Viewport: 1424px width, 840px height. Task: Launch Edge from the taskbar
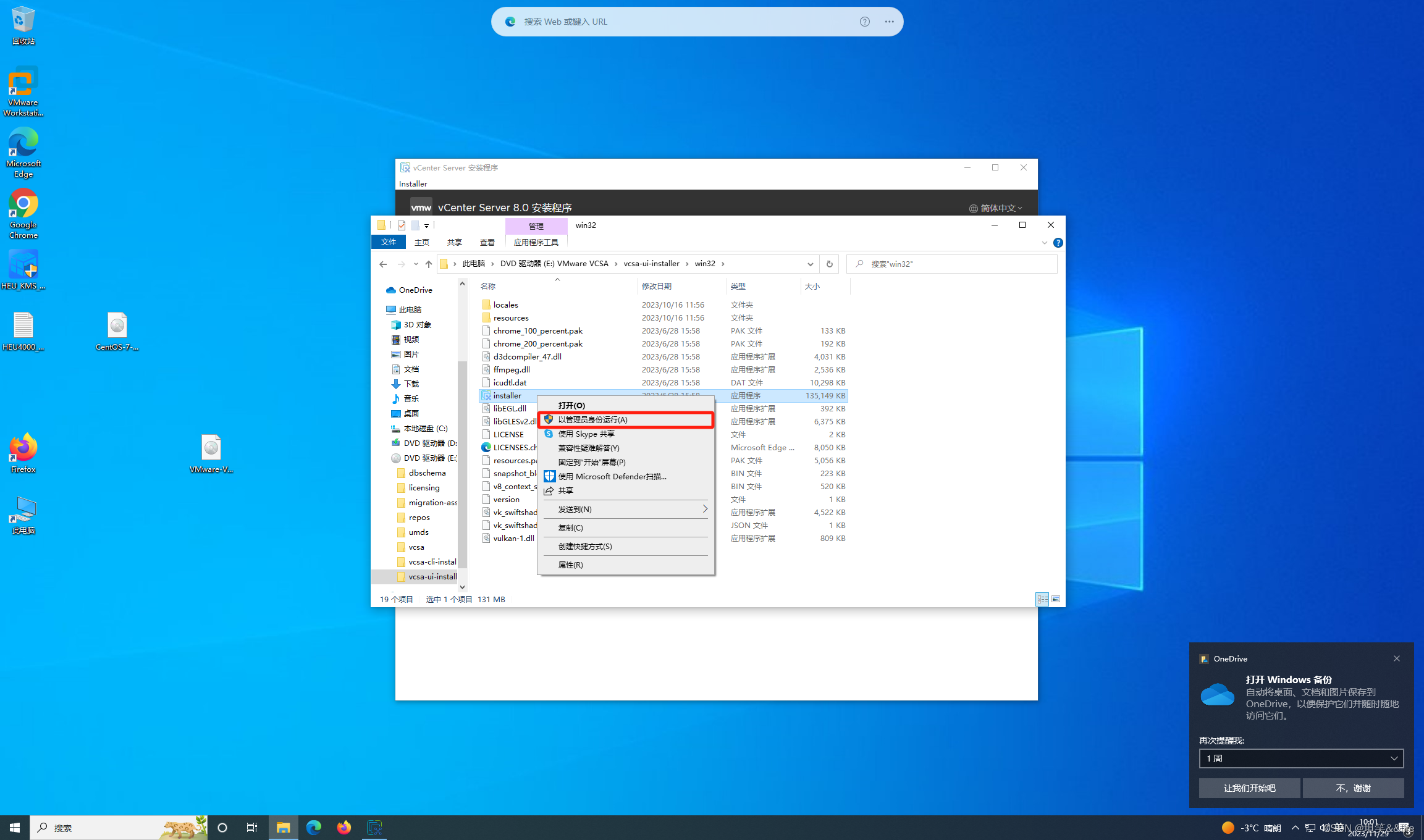(x=314, y=828)
